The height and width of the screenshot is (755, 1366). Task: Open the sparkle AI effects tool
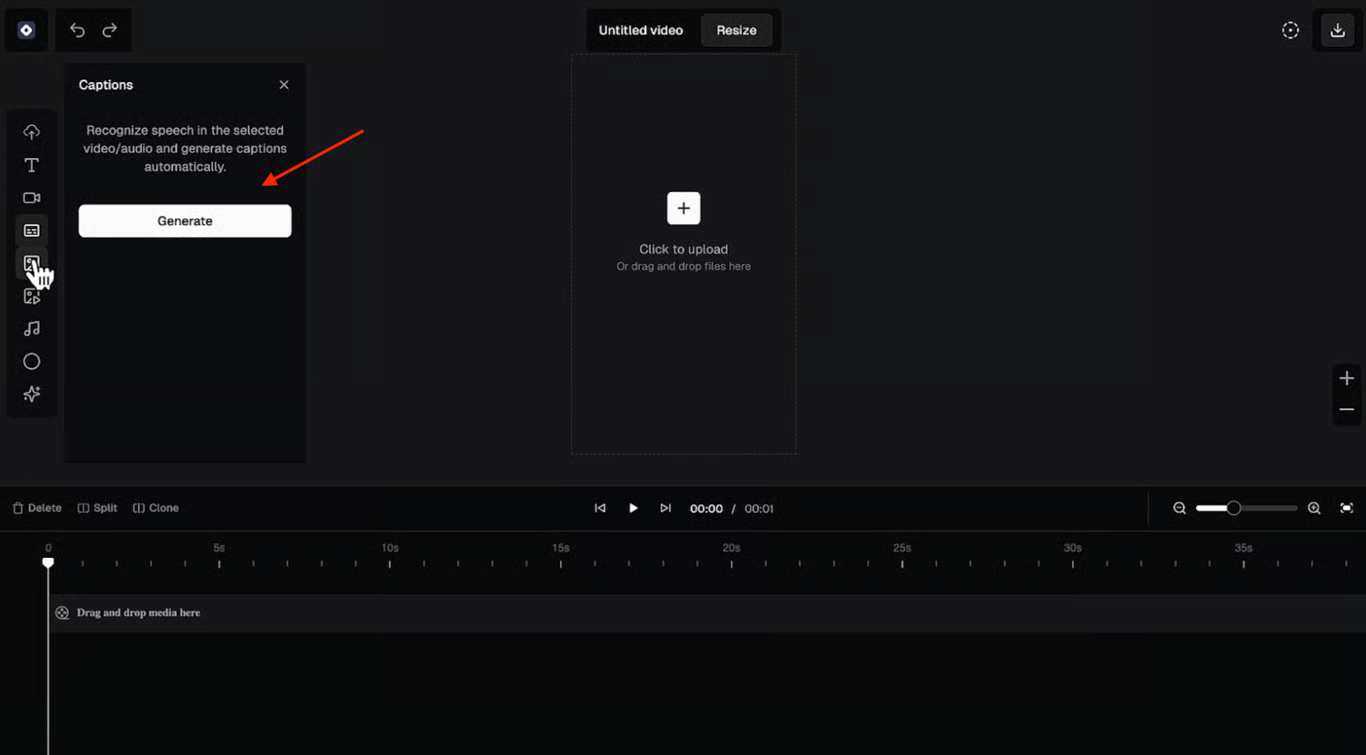(x=32, y=394)
